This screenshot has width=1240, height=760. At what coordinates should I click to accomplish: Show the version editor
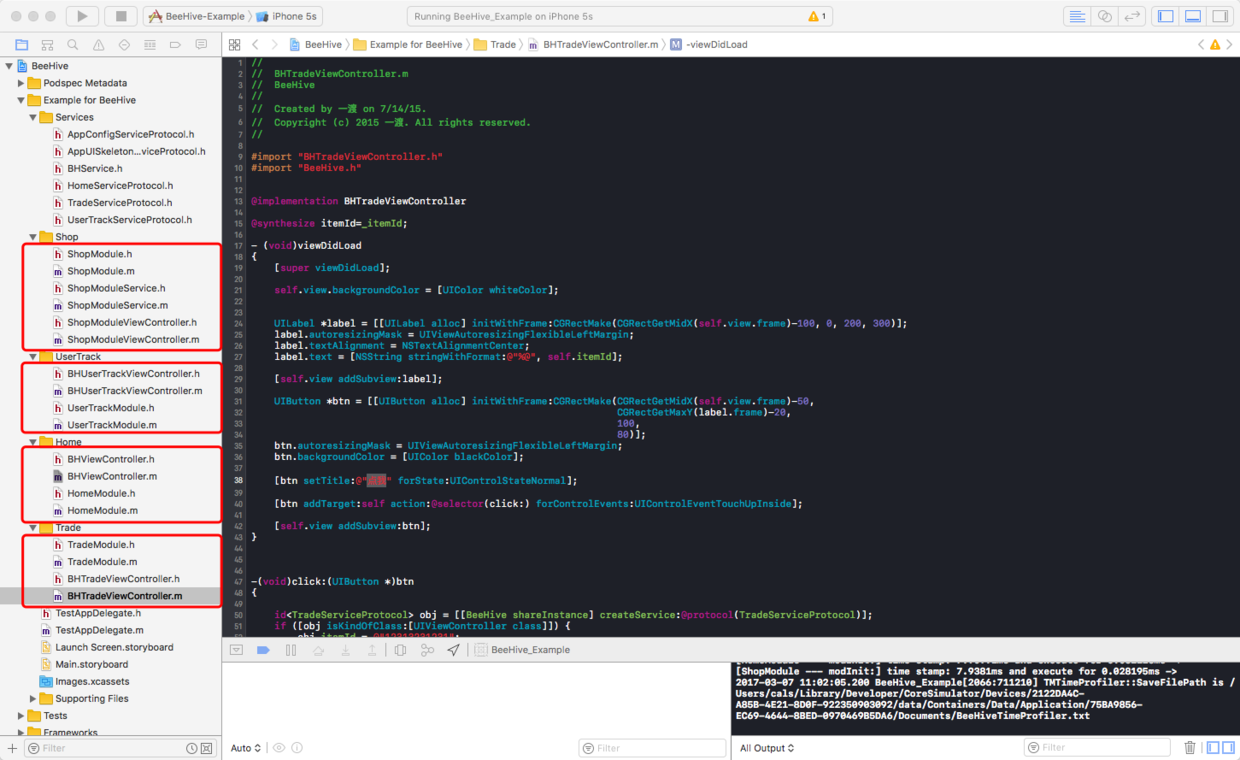point(1132,16)
